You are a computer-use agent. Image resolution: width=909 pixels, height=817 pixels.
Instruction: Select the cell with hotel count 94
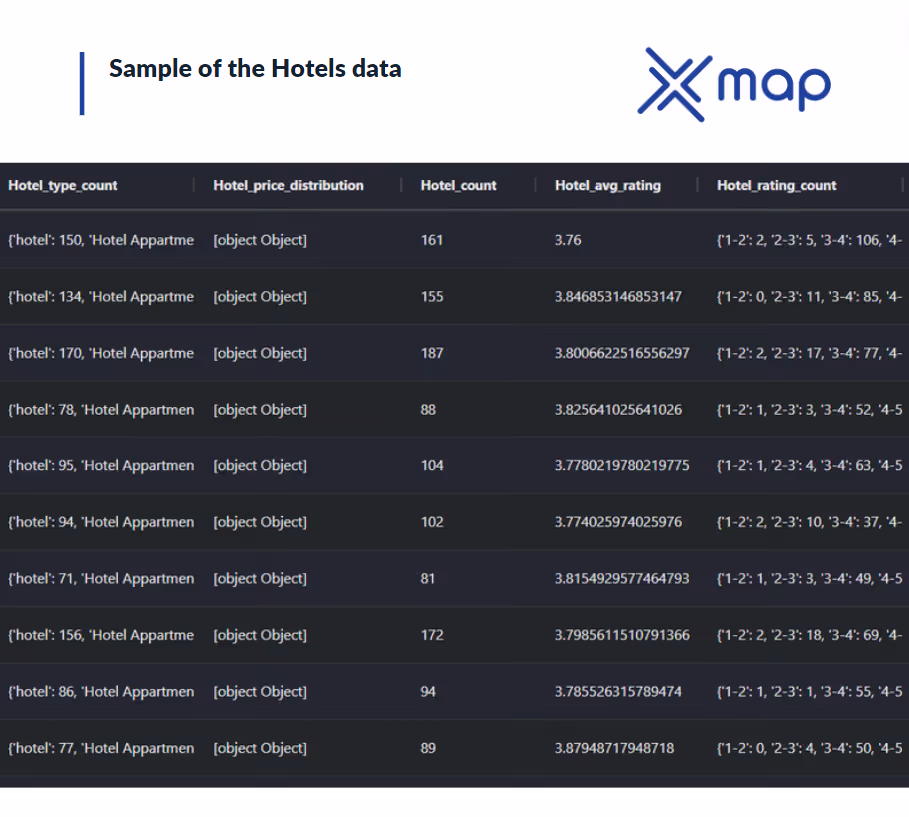pyautogui.click(x=428, y=692)
